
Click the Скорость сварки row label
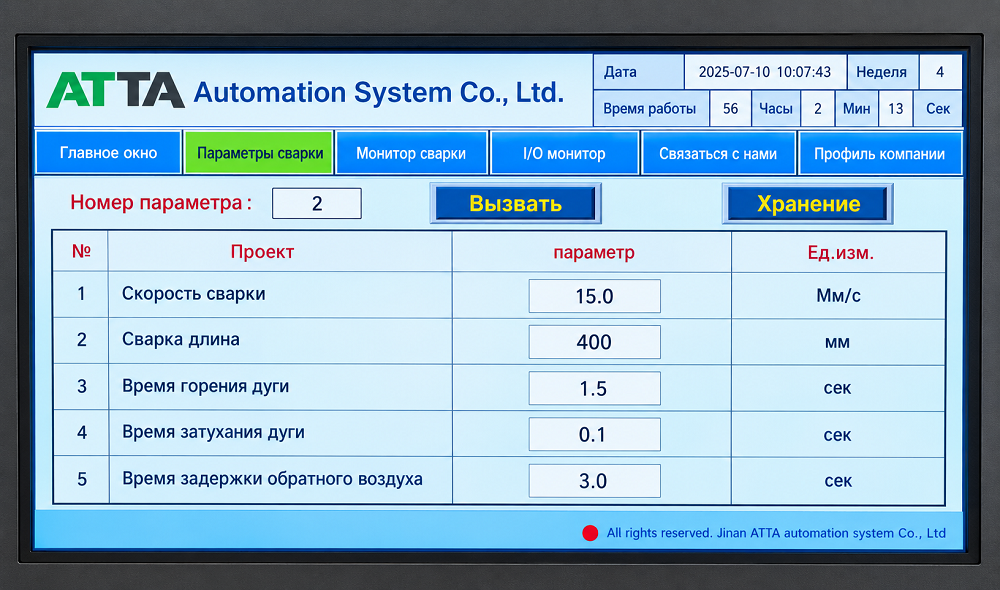pos(193,294)
